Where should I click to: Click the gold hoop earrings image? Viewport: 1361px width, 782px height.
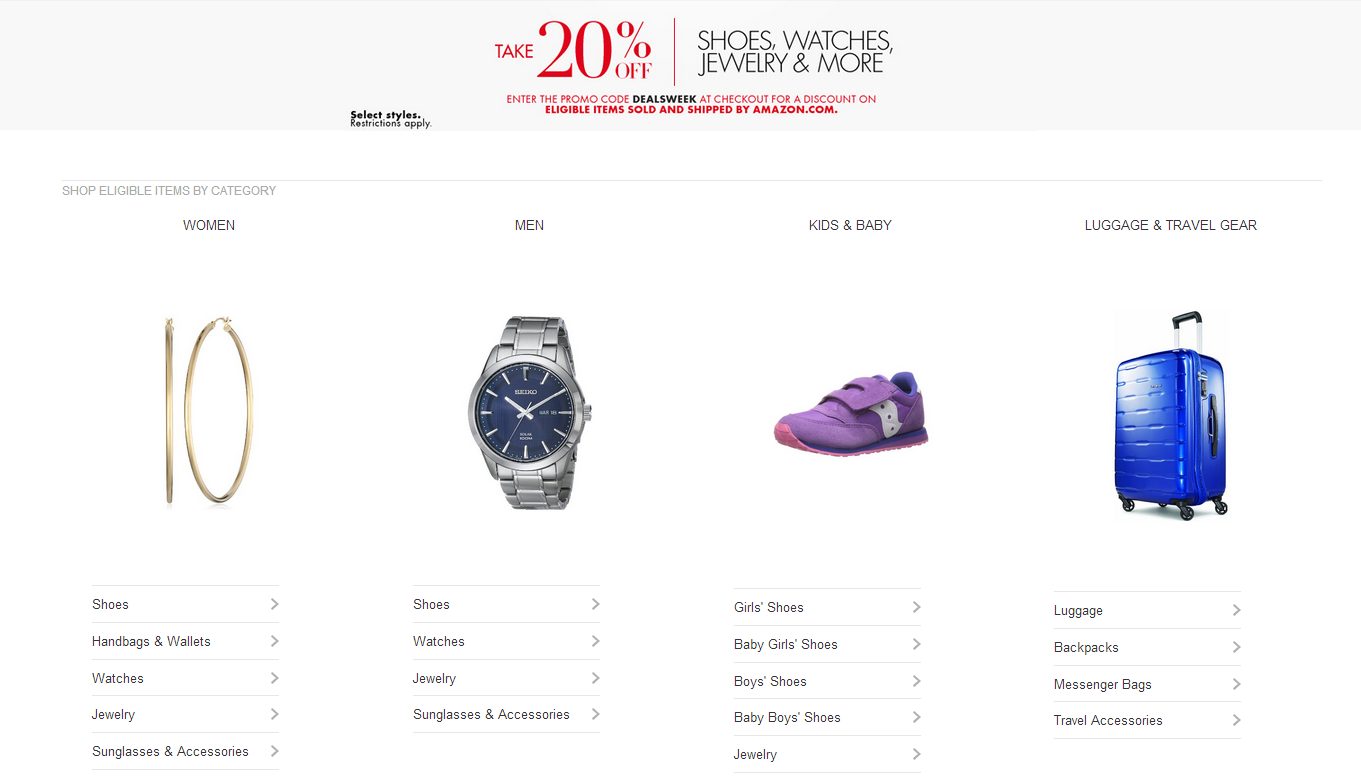(x=209, y=410)
